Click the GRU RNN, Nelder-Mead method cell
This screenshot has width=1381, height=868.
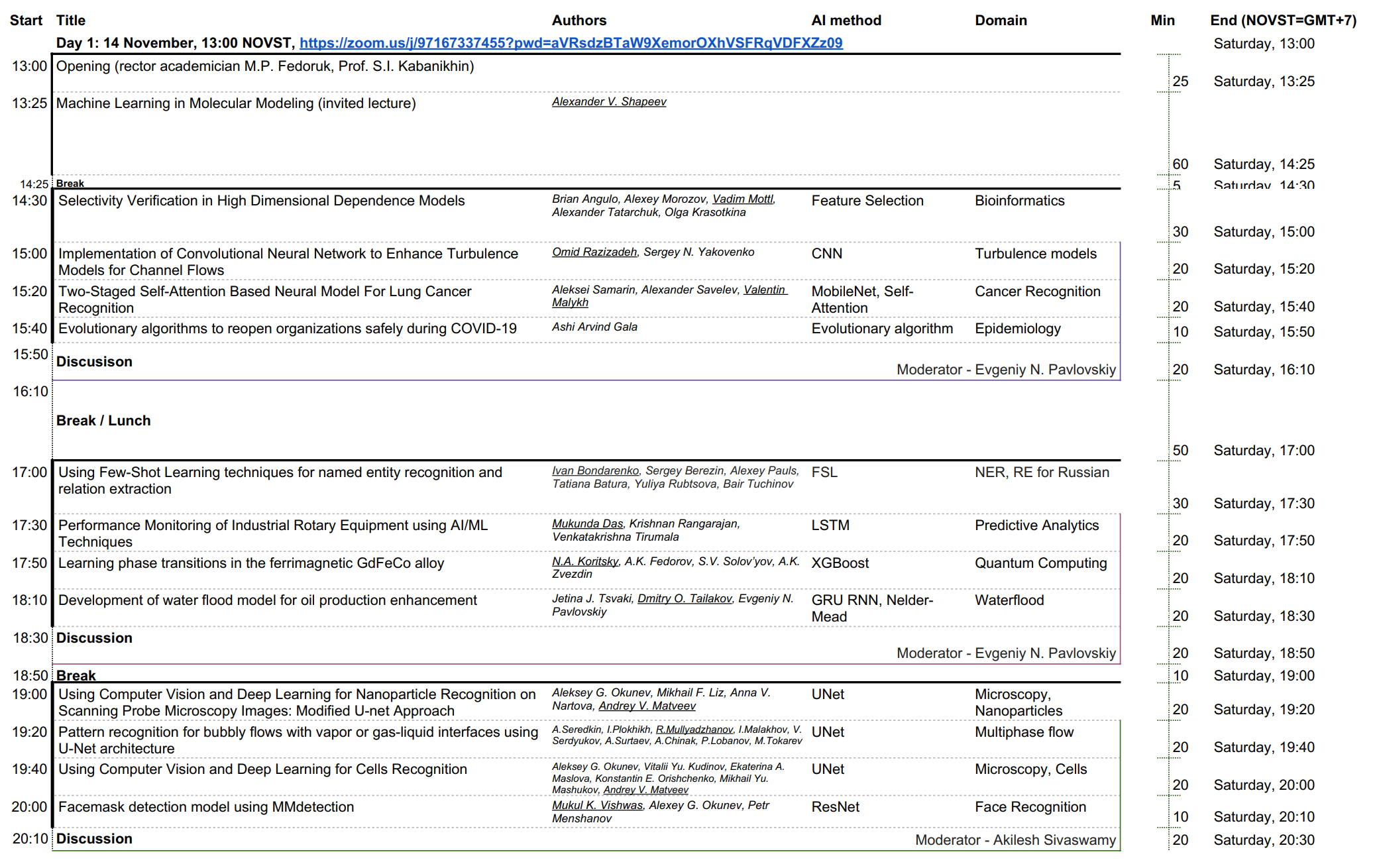[872, 608]
